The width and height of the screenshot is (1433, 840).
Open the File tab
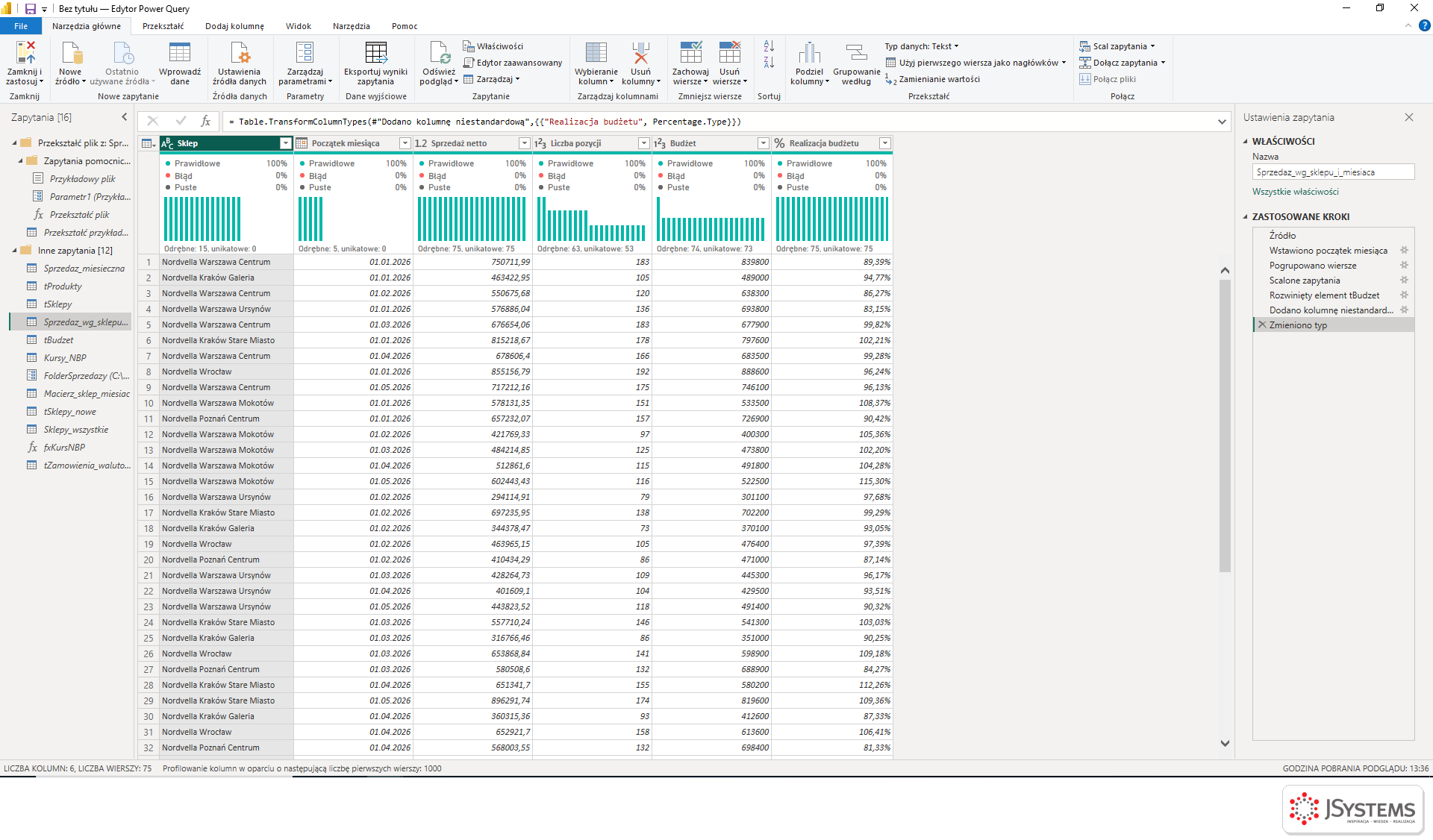(21, 26)
